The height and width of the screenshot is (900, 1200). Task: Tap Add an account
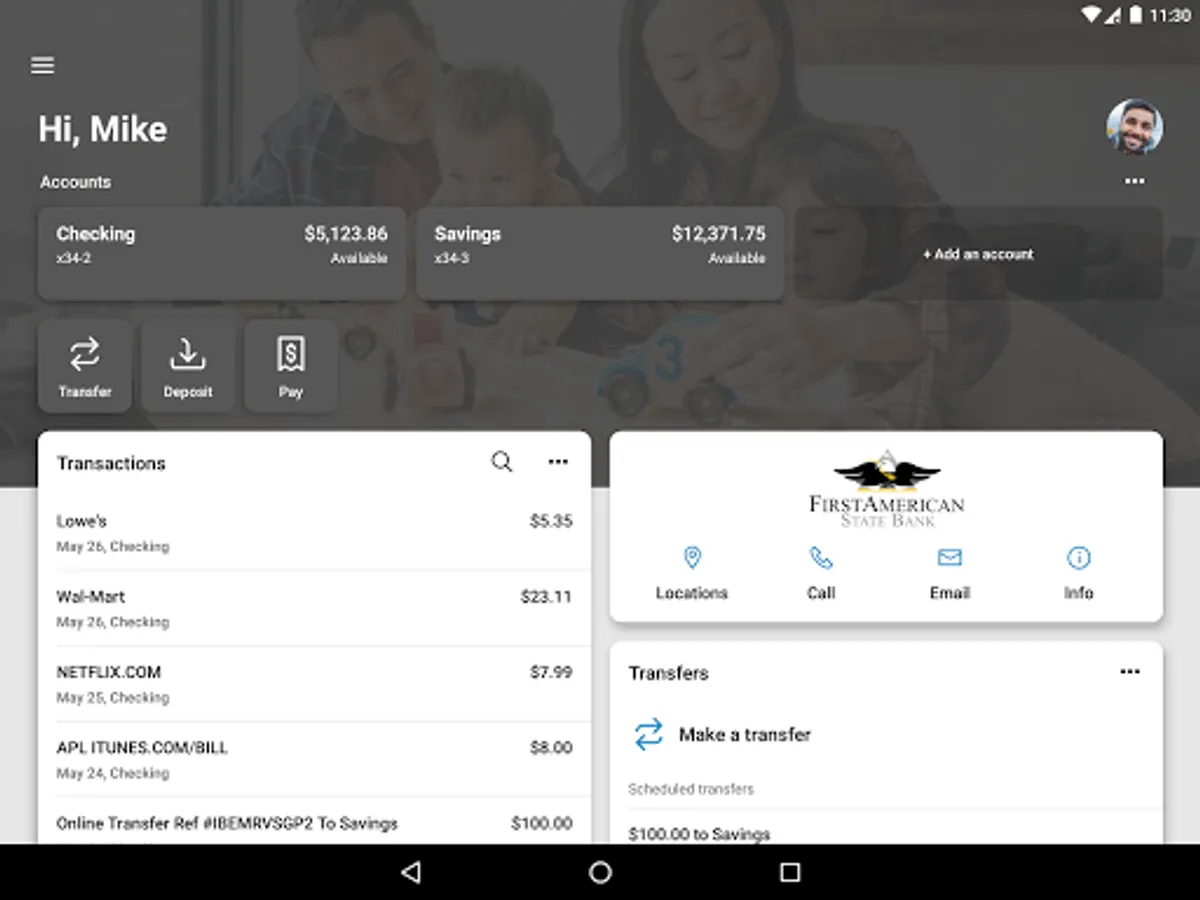pyautogui.click(x=978, y=254)
